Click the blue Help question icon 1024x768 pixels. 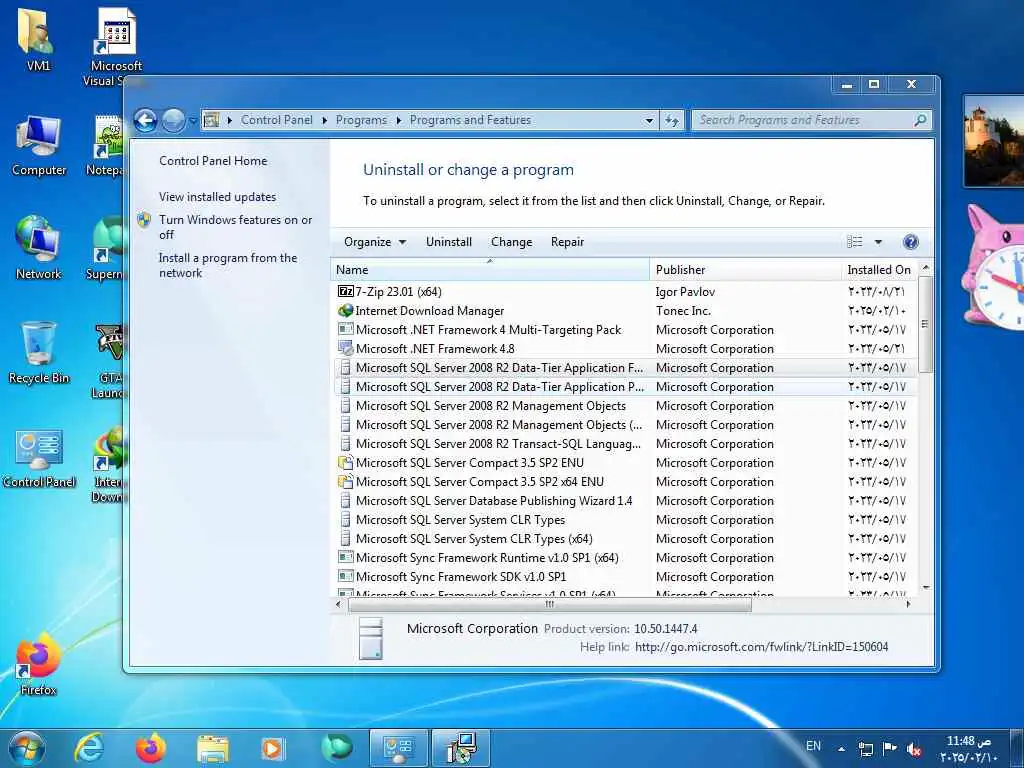910,242
